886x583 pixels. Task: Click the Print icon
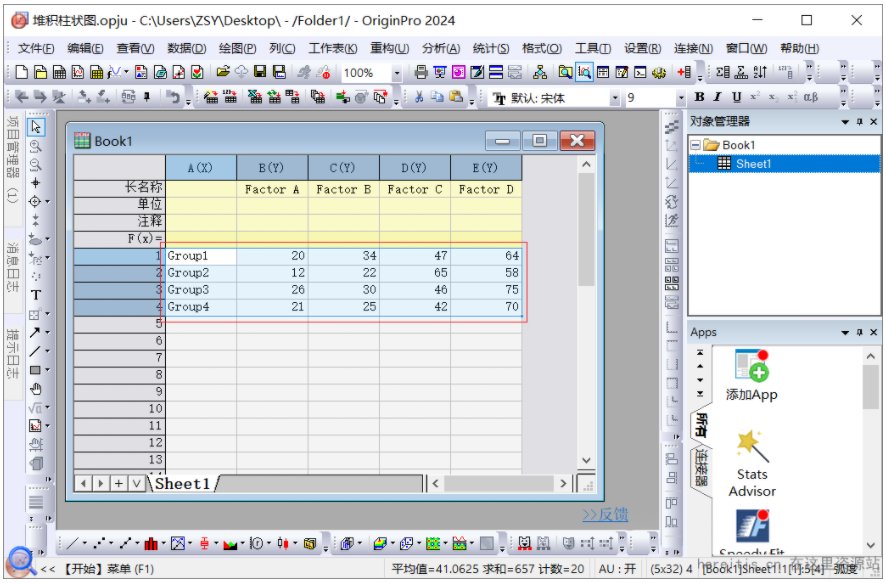(x=421, y=72)
